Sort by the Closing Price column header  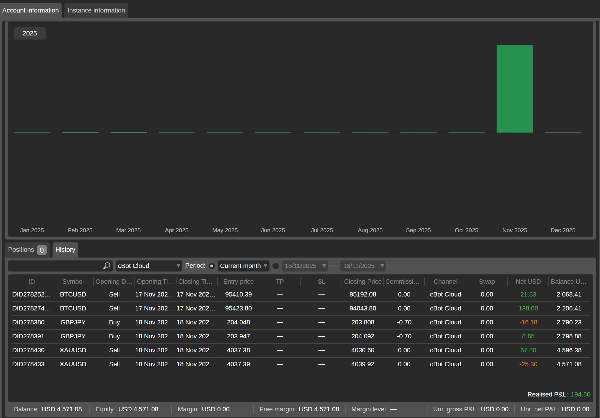[x=362, y=282]
